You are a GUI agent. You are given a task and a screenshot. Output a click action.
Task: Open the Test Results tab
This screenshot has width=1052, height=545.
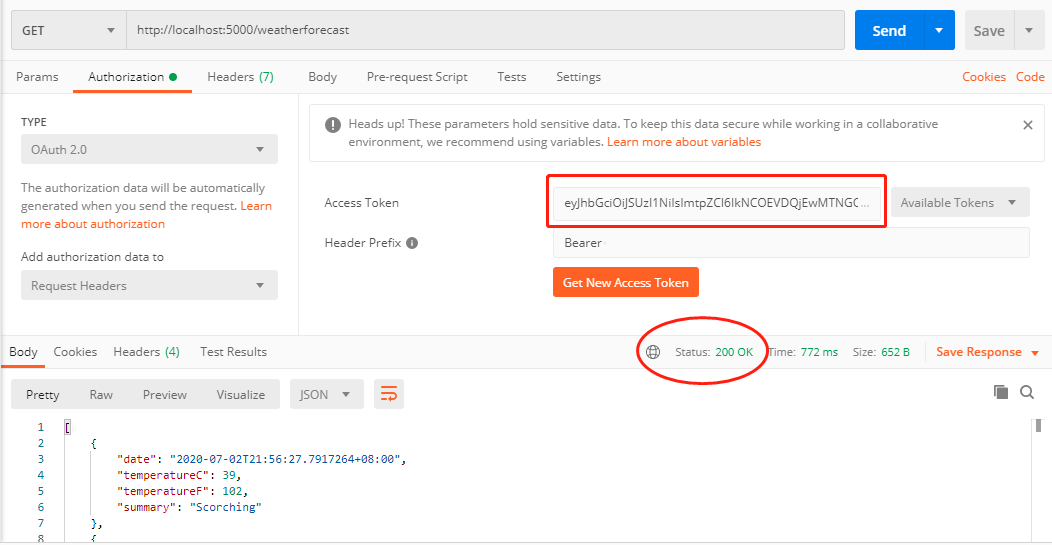(x=233, y=352)
